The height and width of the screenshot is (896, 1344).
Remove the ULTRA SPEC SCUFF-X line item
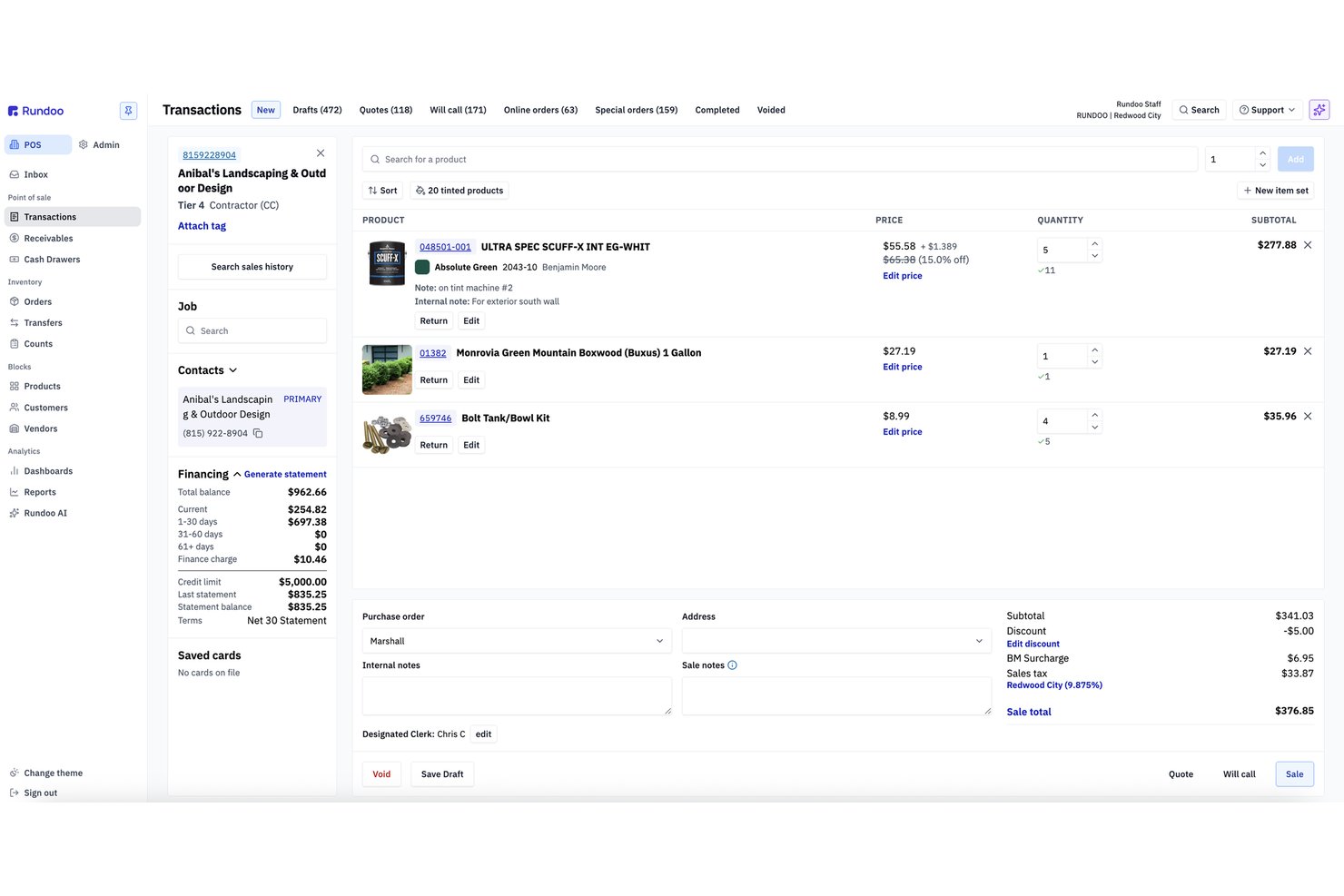pos(1308,245)
